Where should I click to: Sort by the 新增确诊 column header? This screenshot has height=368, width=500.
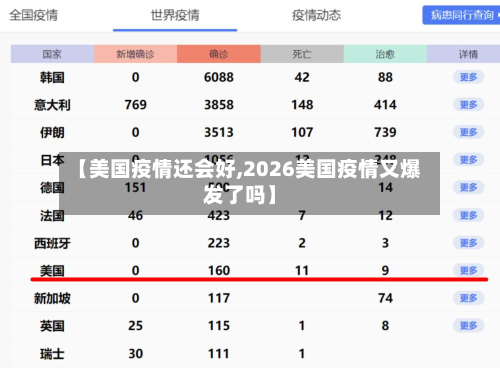coord(135,54)
